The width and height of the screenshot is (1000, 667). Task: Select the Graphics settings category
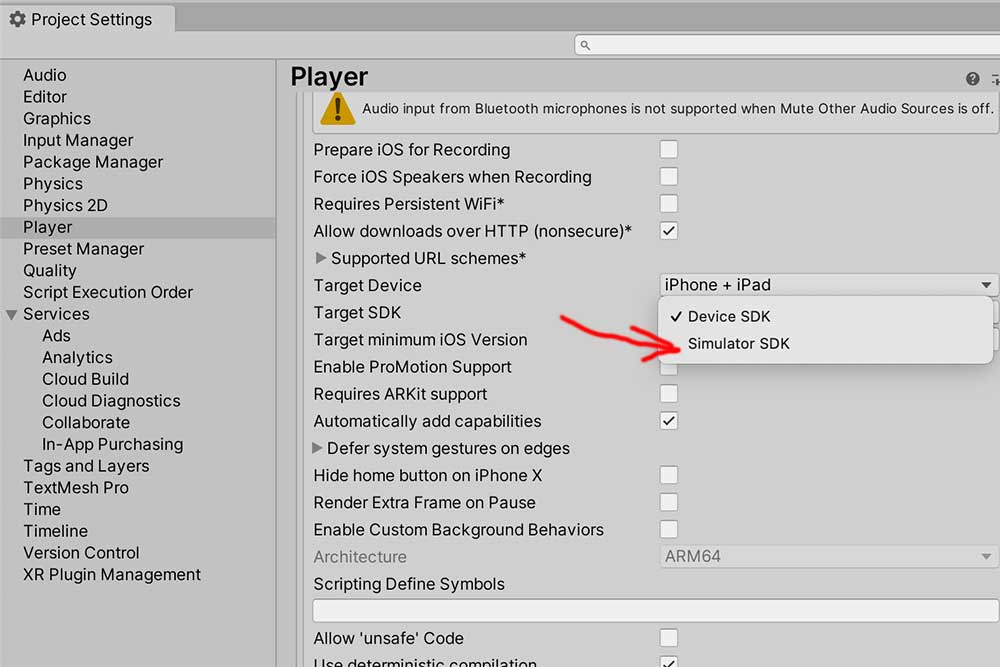(x=57, y=119)
